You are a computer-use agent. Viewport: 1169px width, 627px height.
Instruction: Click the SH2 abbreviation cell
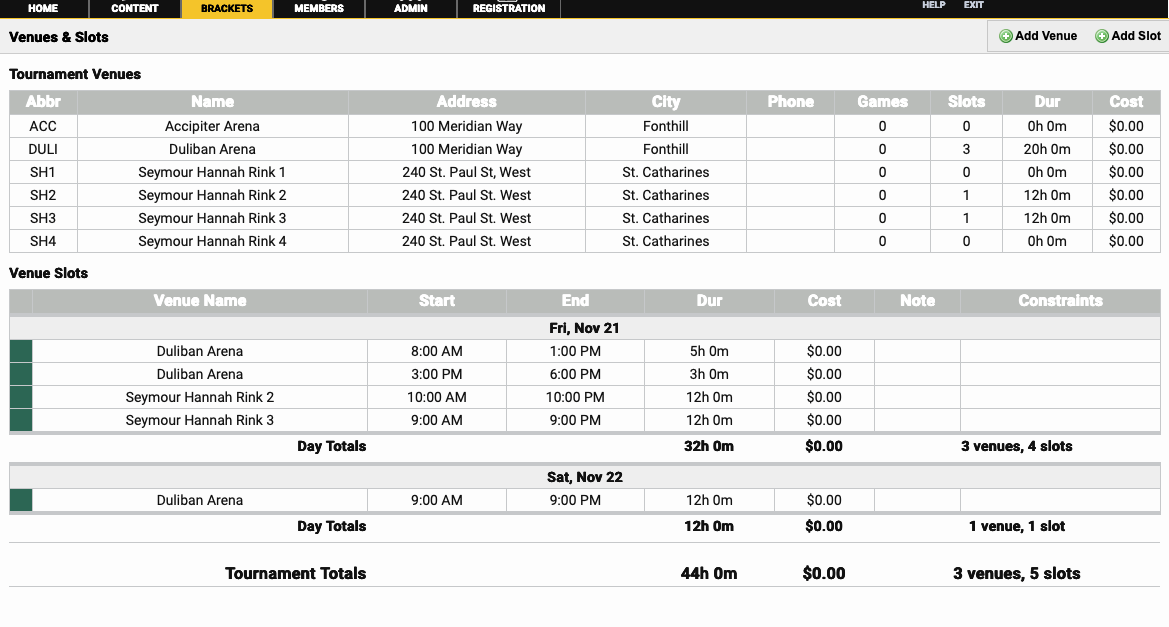click(43, 195)
